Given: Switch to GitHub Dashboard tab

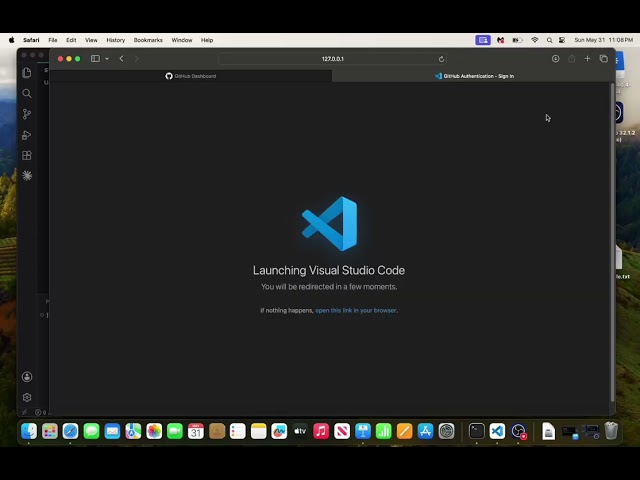Looking at the screenshot, I should click(191, 76).
